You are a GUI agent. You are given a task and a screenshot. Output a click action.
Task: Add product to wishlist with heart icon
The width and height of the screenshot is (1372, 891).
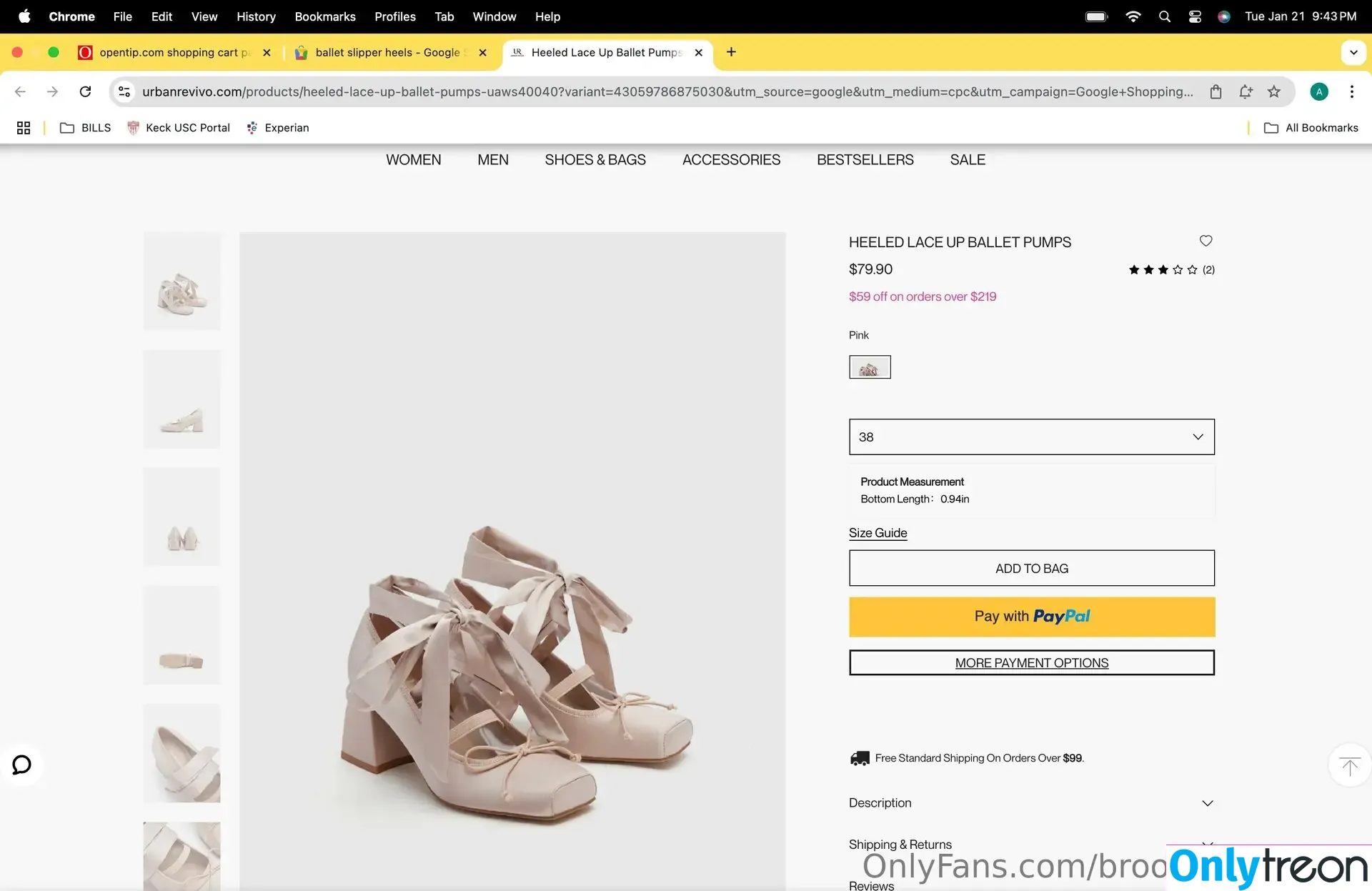(x=1206, y=241)
